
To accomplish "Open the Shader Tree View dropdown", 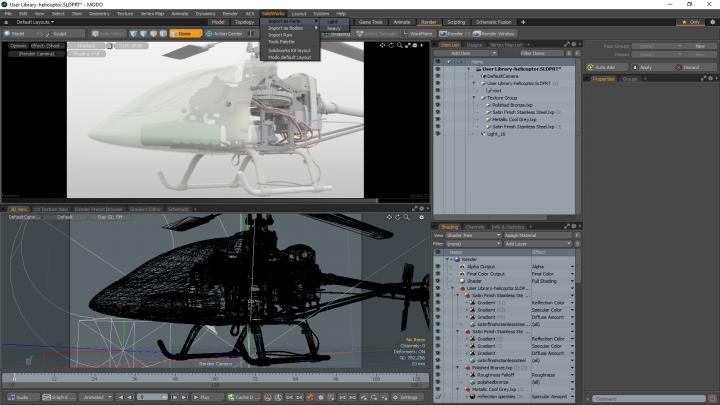I will pos(473,235).
